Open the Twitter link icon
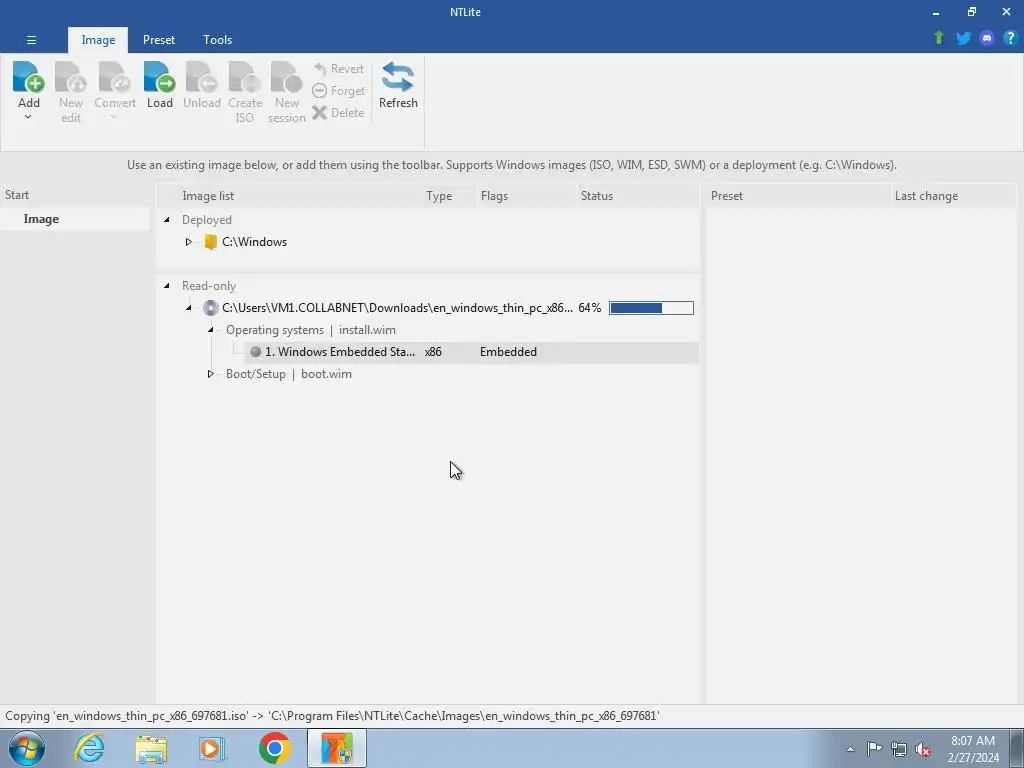The image size is (1024, 768). coord(963,38)
